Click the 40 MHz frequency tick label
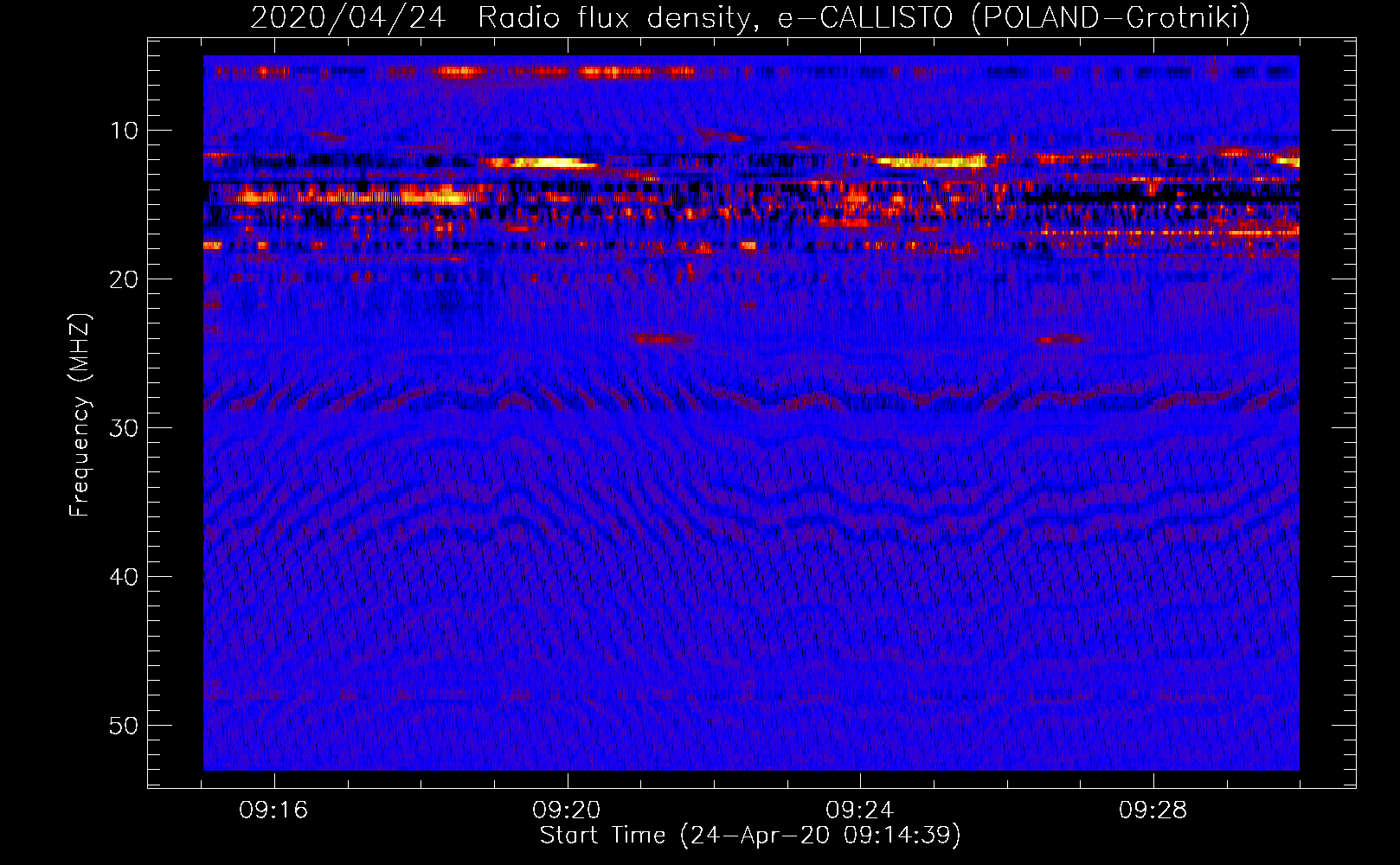The height and width of the screenshot is (865, 1400). tap(125, 577)
